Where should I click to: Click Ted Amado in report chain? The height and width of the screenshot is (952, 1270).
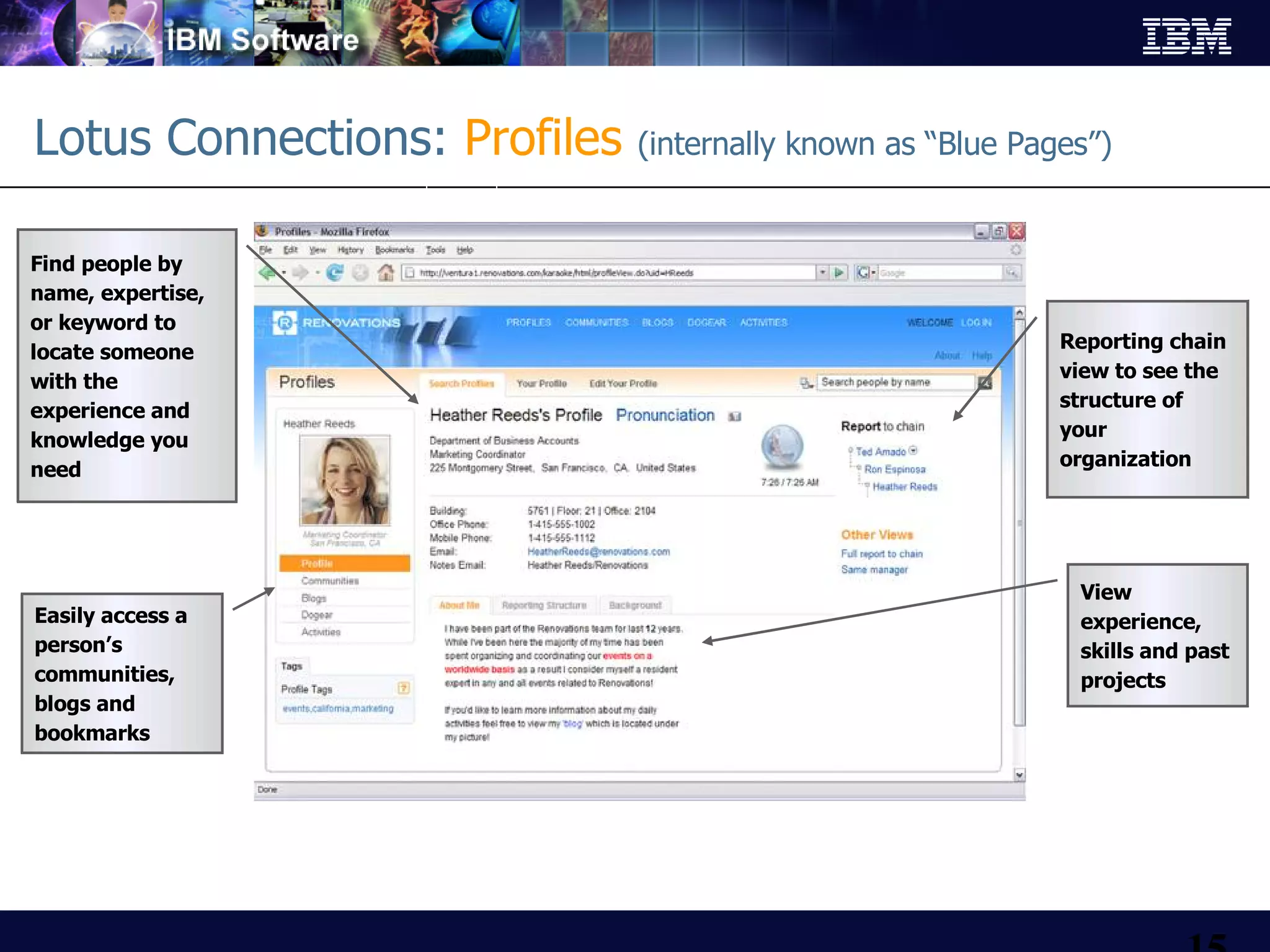881,452
